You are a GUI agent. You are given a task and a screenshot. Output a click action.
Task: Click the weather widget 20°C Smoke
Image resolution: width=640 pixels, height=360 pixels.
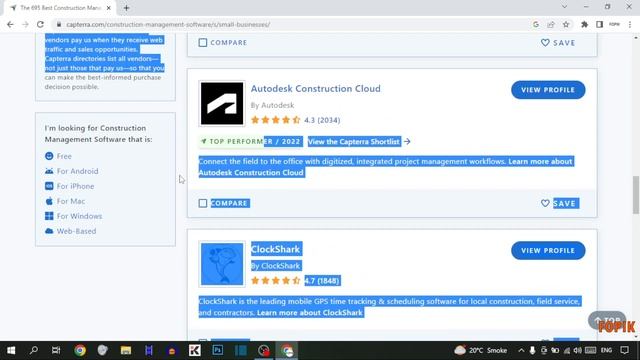pyautogui.click(x=481, y=350)
